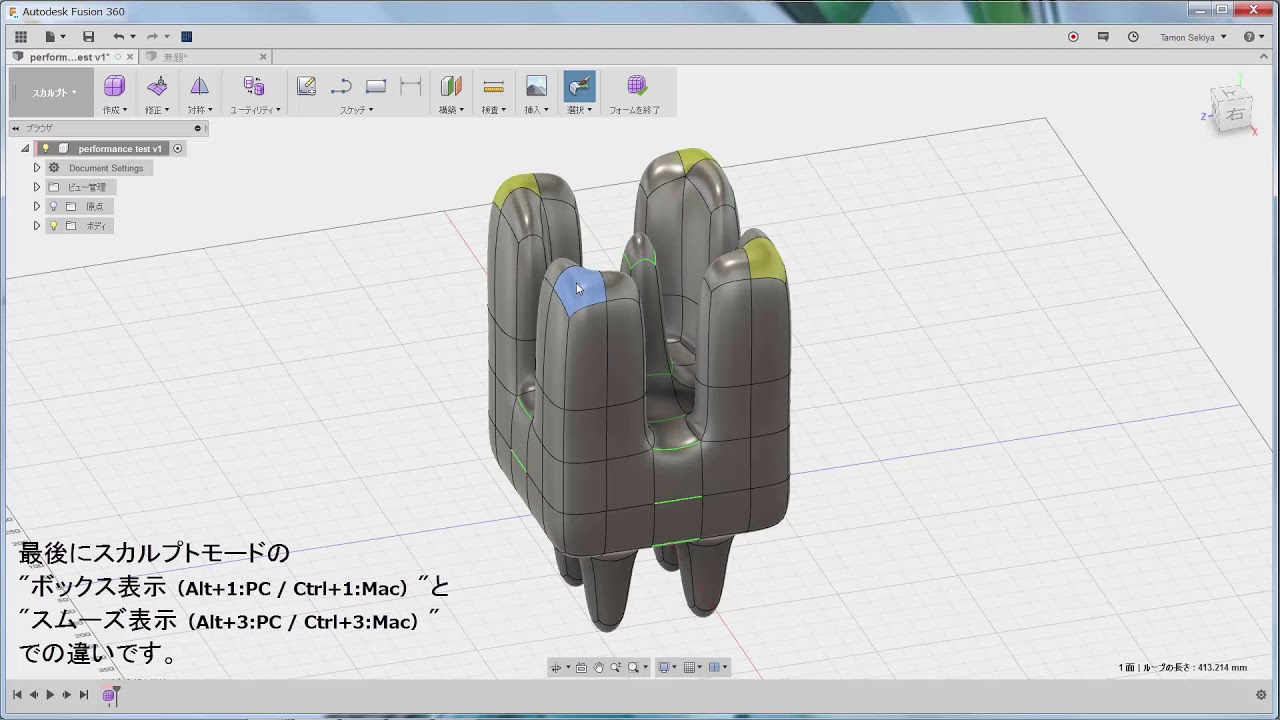Toggle visibility bulb of performance test v1

[x=45, y=148]
